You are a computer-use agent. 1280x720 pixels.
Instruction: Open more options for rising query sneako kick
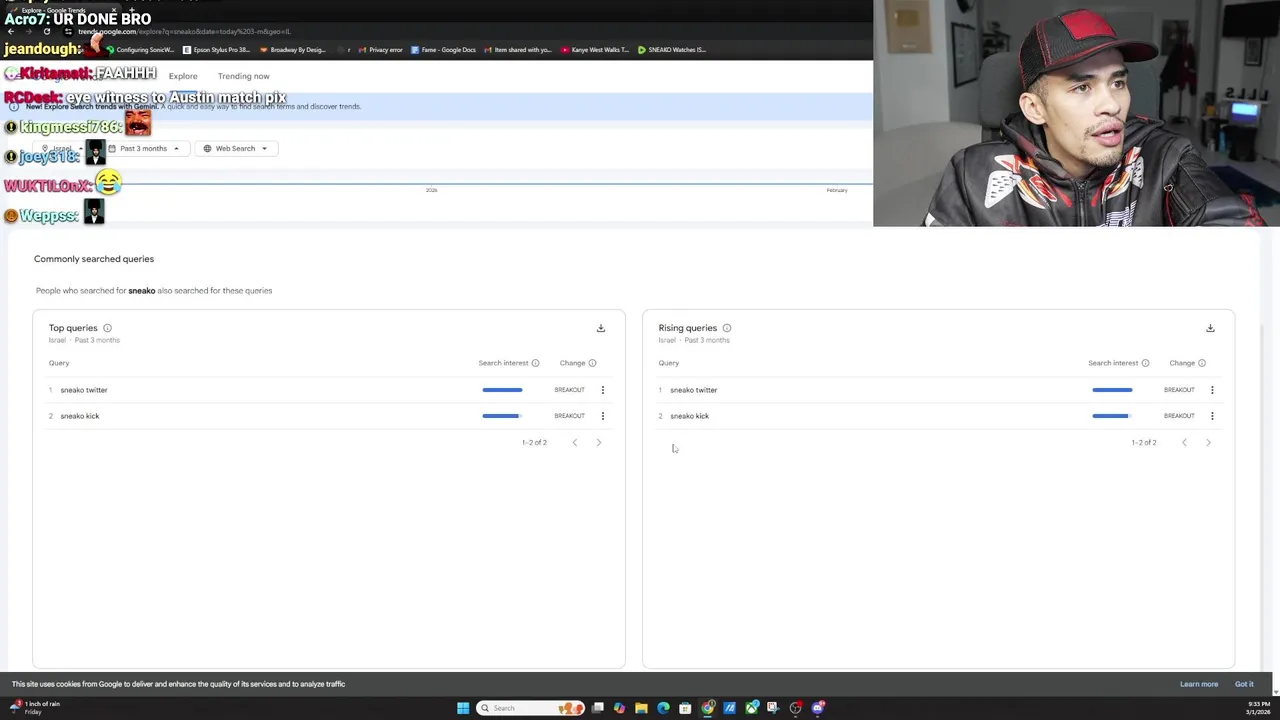tap(1212, 416)
